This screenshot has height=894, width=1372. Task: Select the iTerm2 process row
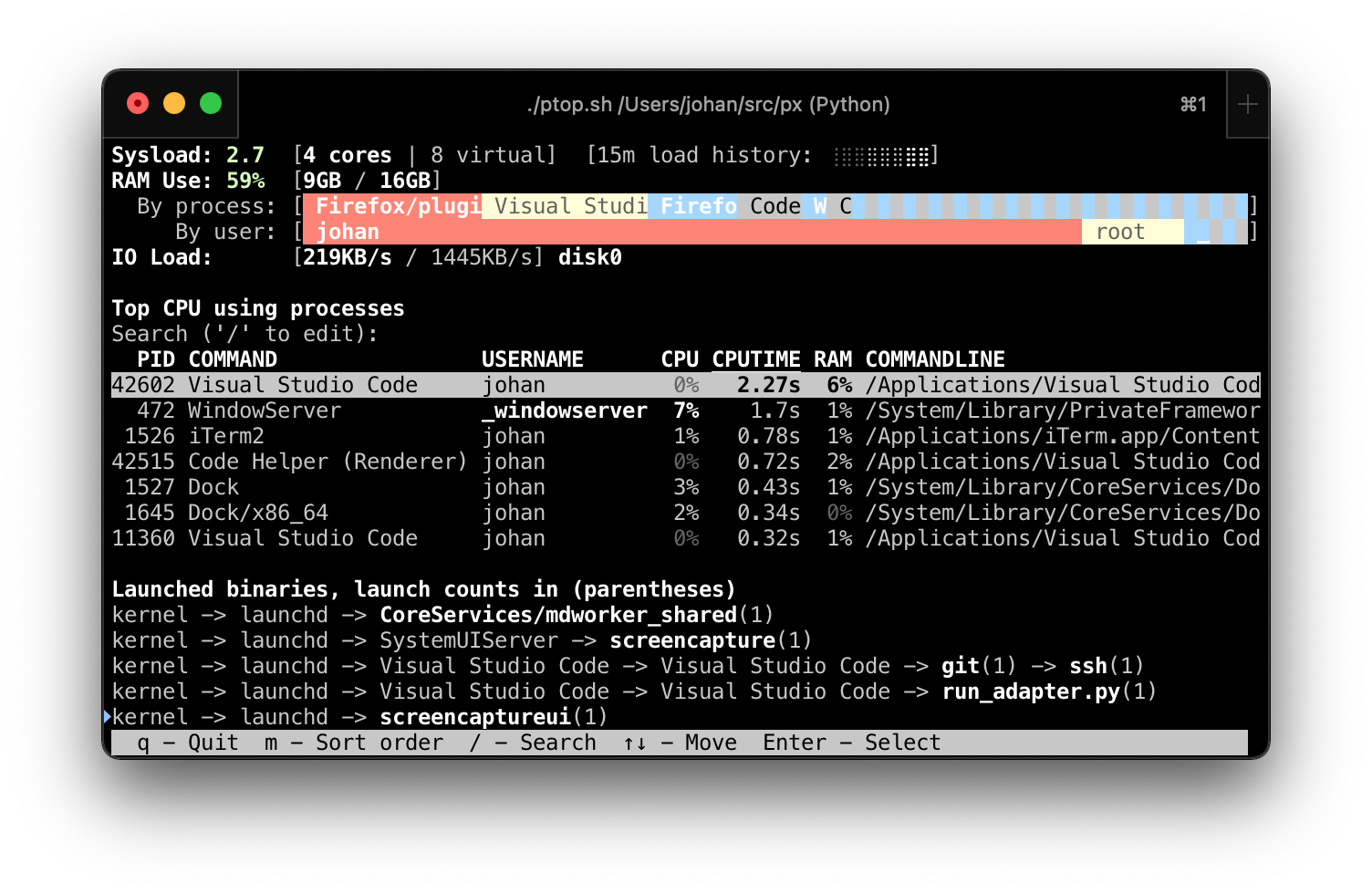pos(685,436)
